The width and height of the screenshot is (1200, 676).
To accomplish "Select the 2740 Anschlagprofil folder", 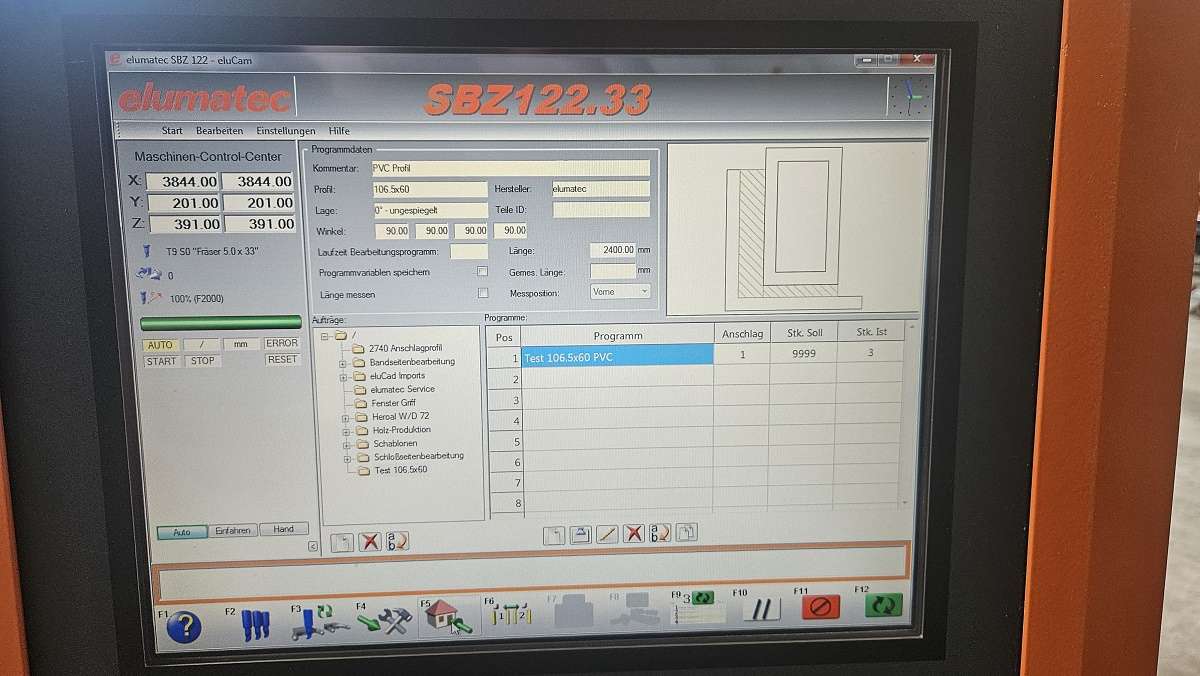I will point(397,348).
